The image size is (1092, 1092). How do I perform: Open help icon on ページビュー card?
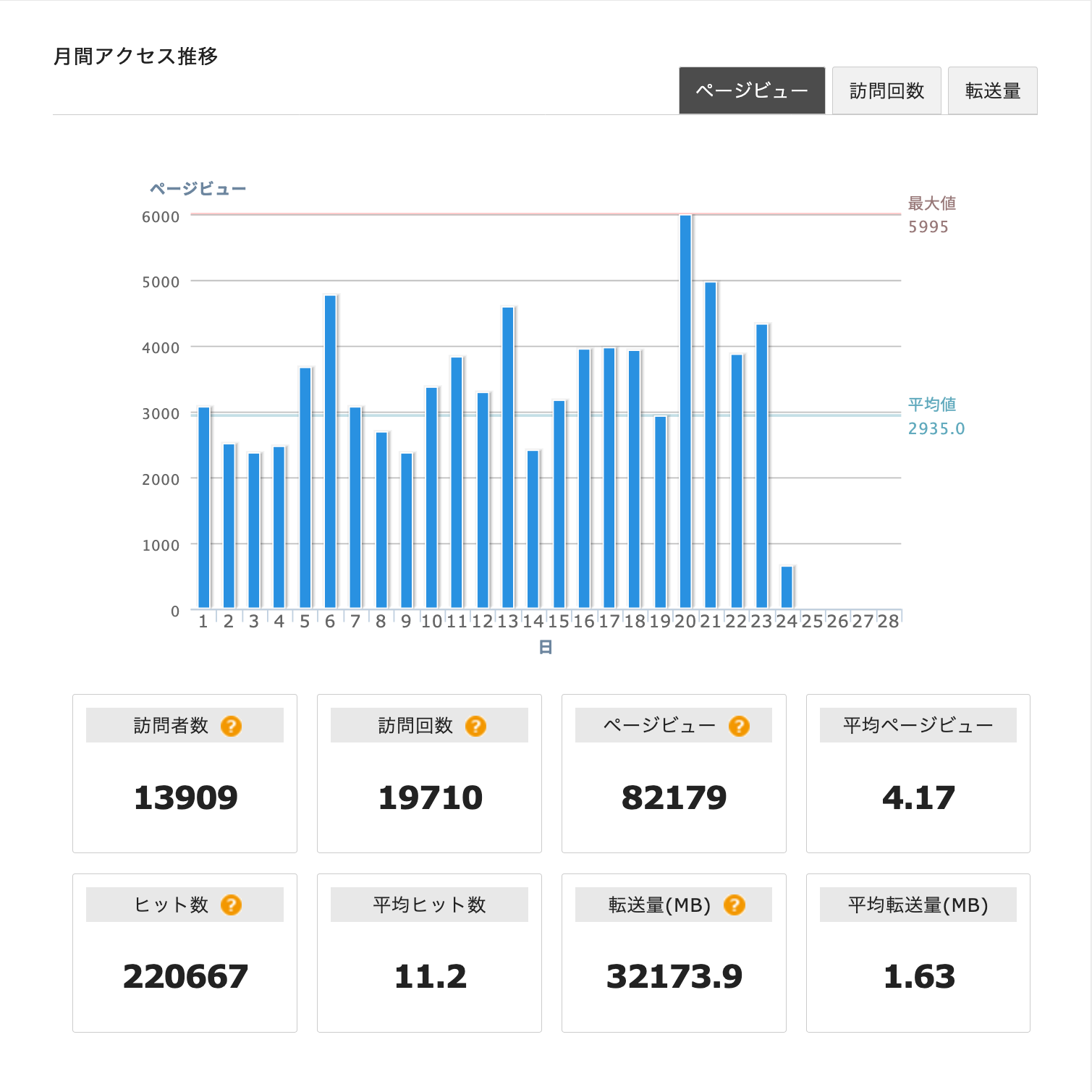(739, 726)
